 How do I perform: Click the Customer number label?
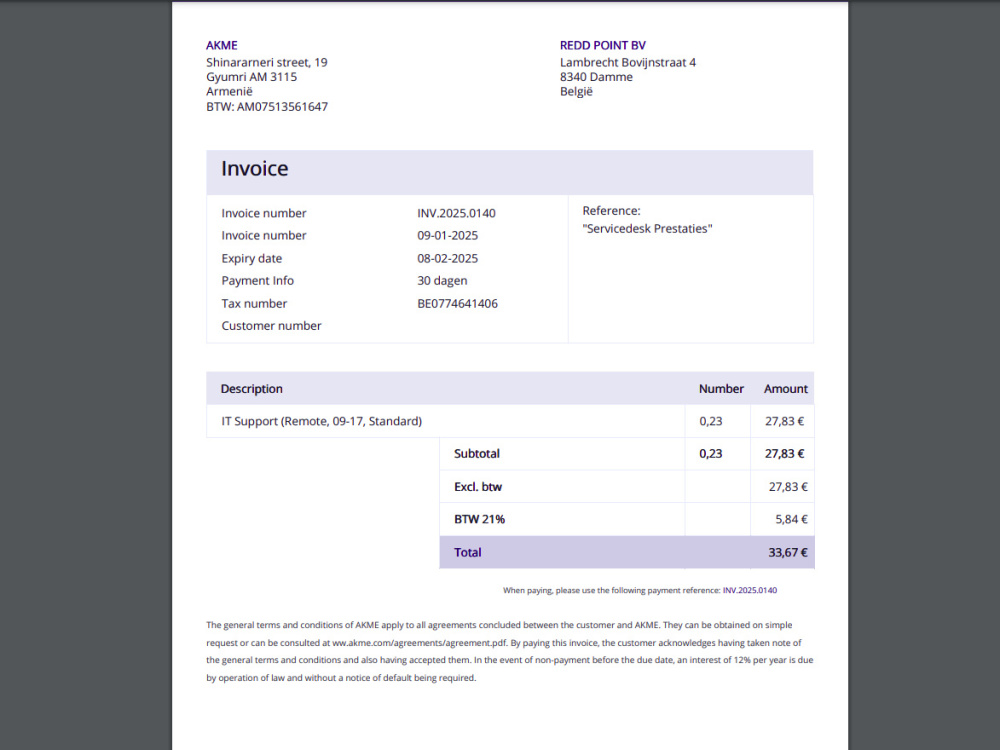pyautogui.click(x=271, y=326)
